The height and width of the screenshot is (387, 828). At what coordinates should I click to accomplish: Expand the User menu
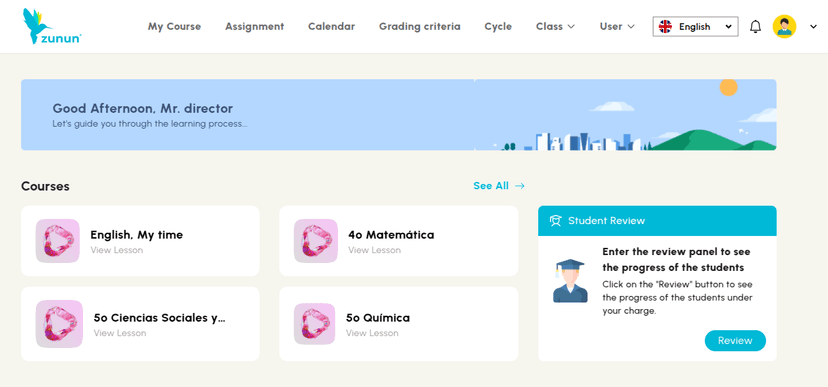coord(617,26)
